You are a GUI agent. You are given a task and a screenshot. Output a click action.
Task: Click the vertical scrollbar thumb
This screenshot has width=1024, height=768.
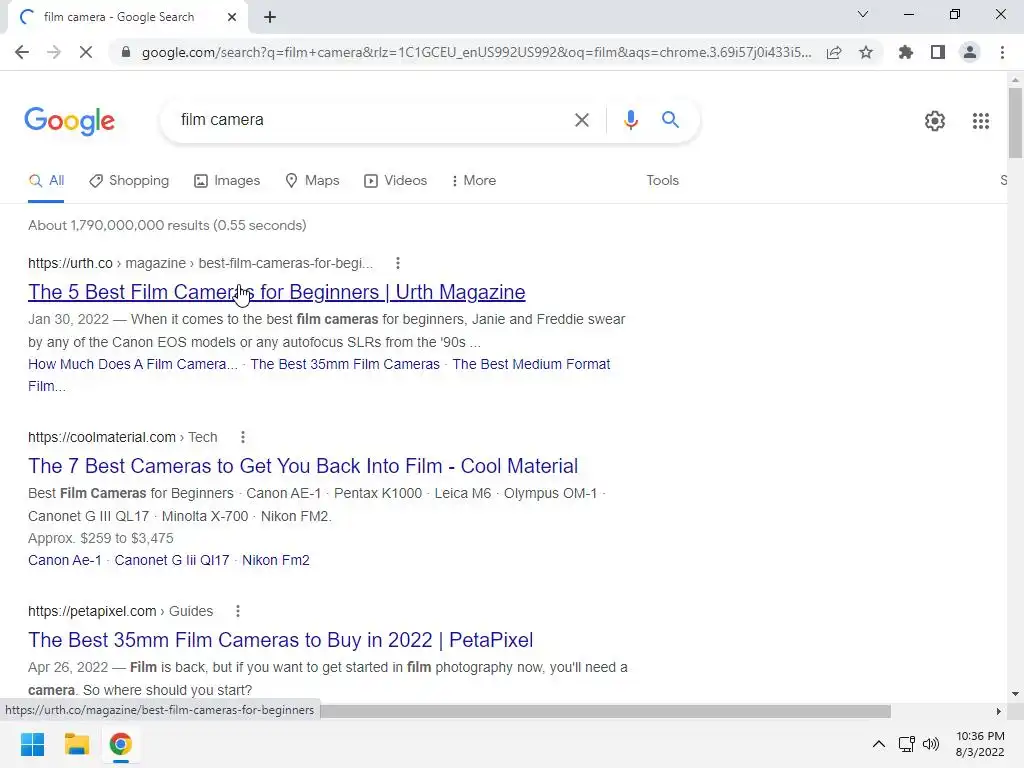[1015, 123]
